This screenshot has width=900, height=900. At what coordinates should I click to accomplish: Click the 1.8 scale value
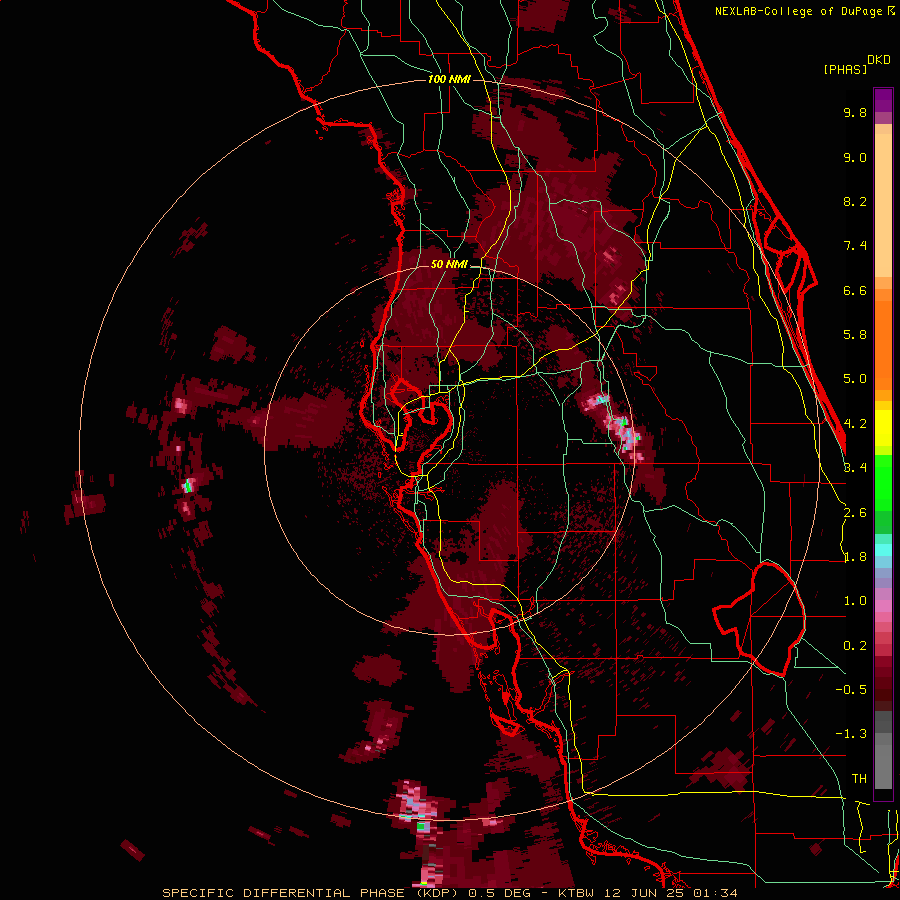coord(855,557)
